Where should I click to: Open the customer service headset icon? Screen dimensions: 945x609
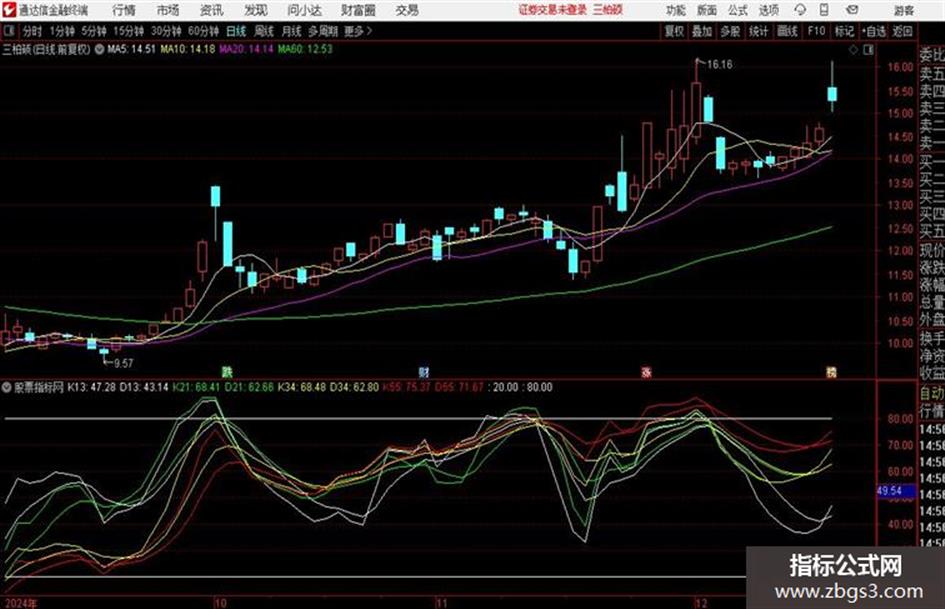(800, 10)
